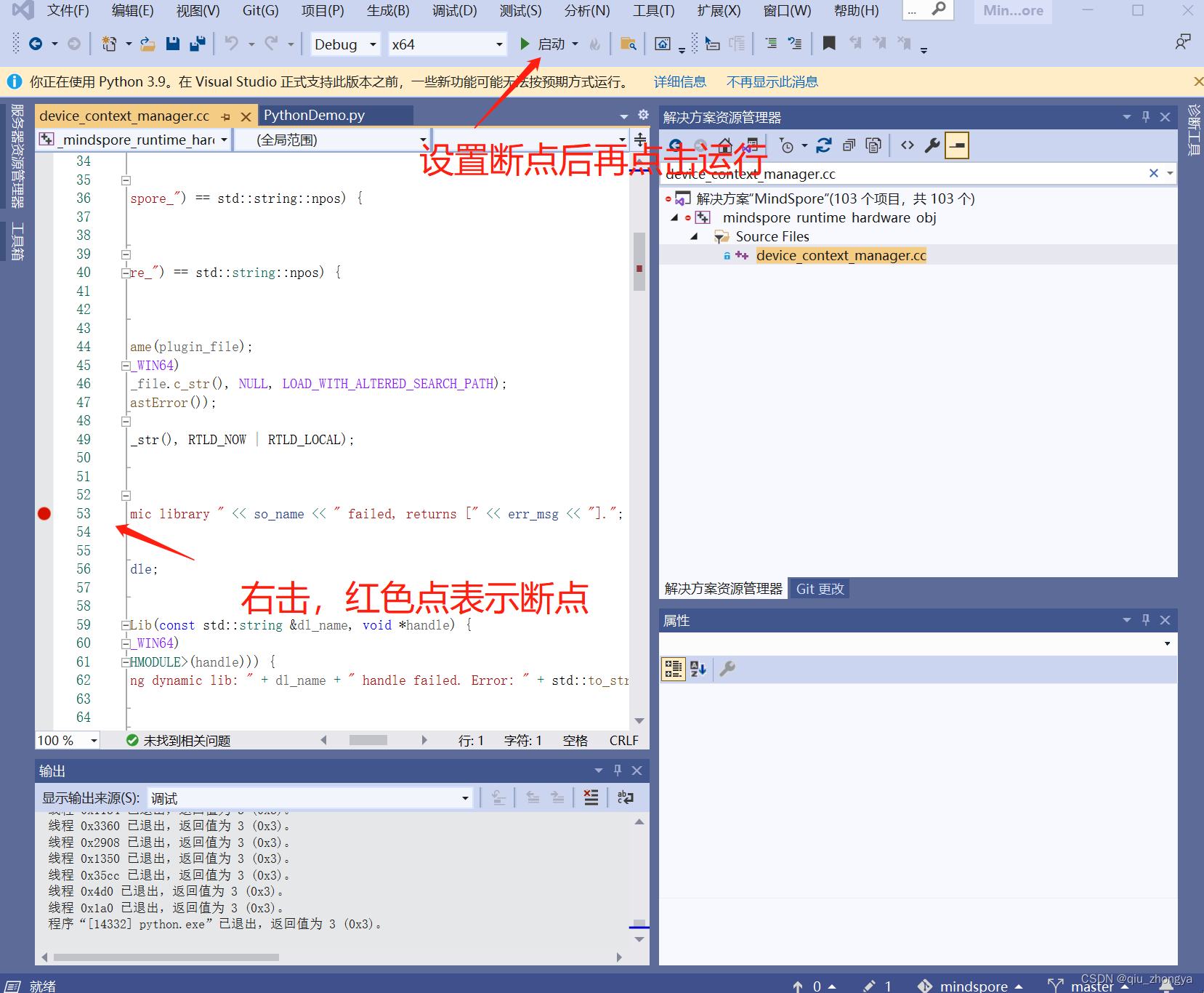Click the save all files icon
Image resolution: width=1204 pixels, height=993 pixels.
pos(197,44)
